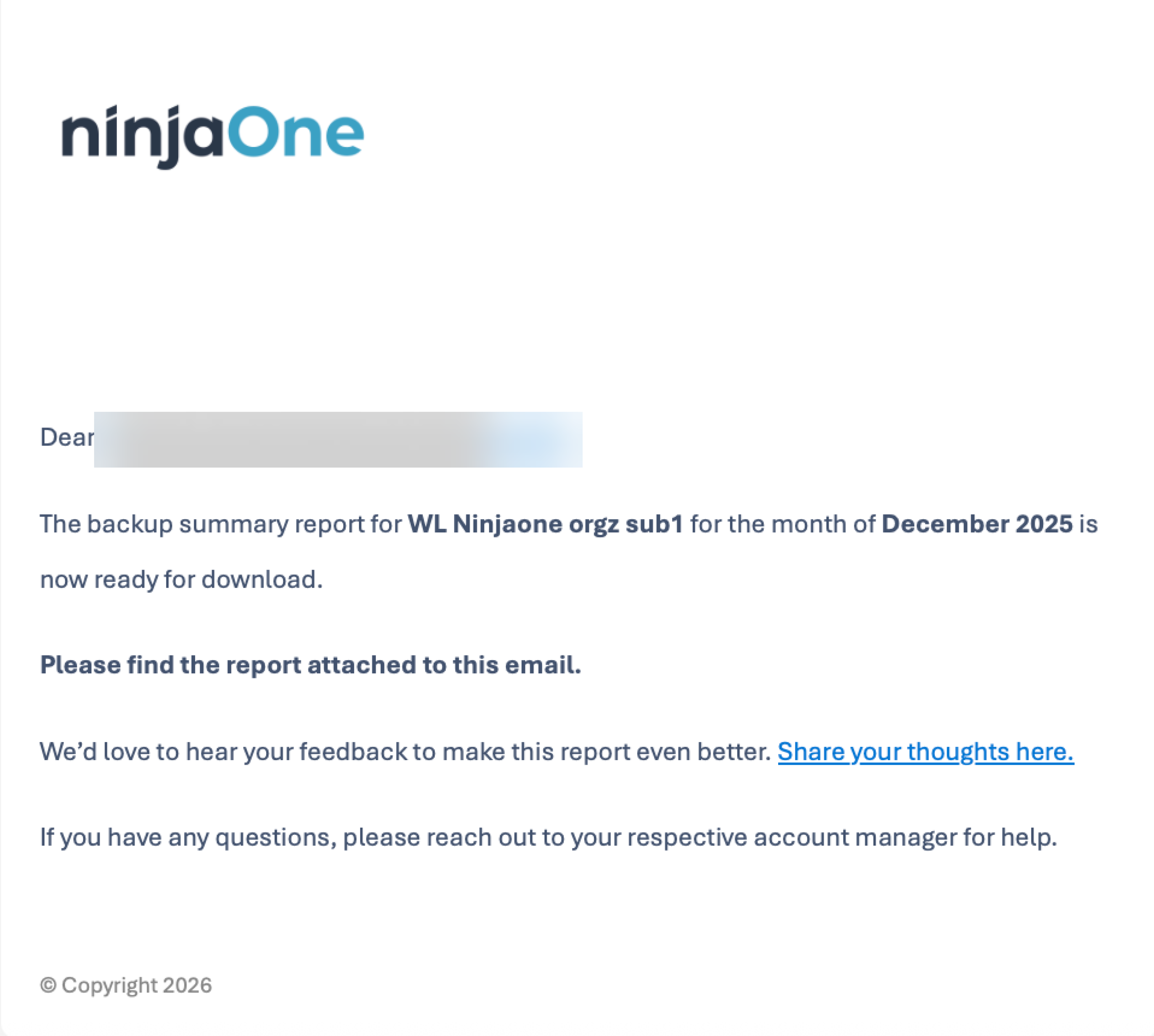Click the word "Dear" in the greeting

coord(66,438)
